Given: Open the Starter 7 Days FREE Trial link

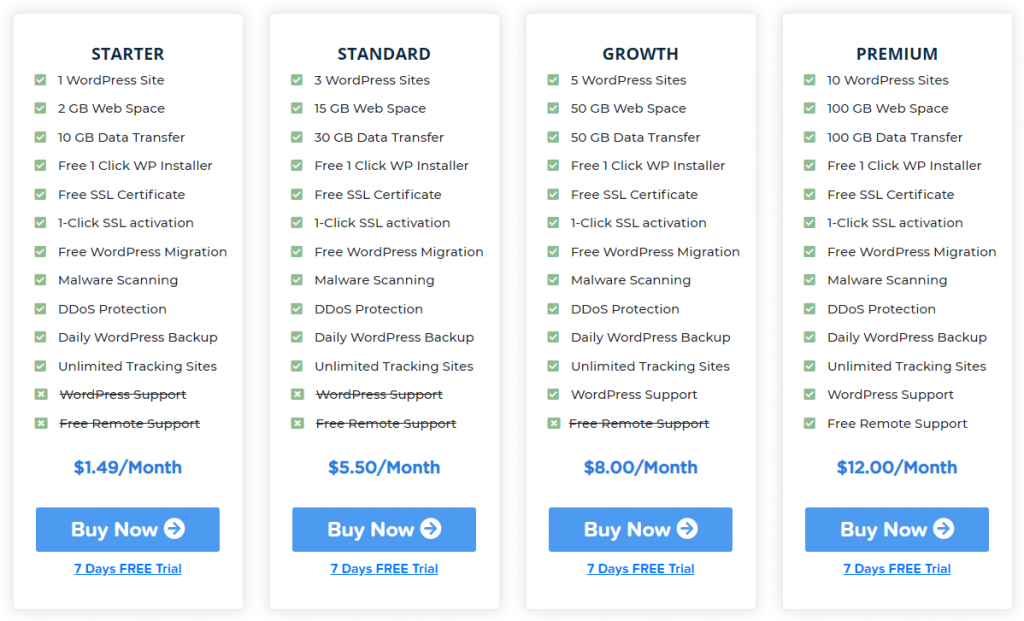Looking at the screenshot, I should click(x=127, y=569).
